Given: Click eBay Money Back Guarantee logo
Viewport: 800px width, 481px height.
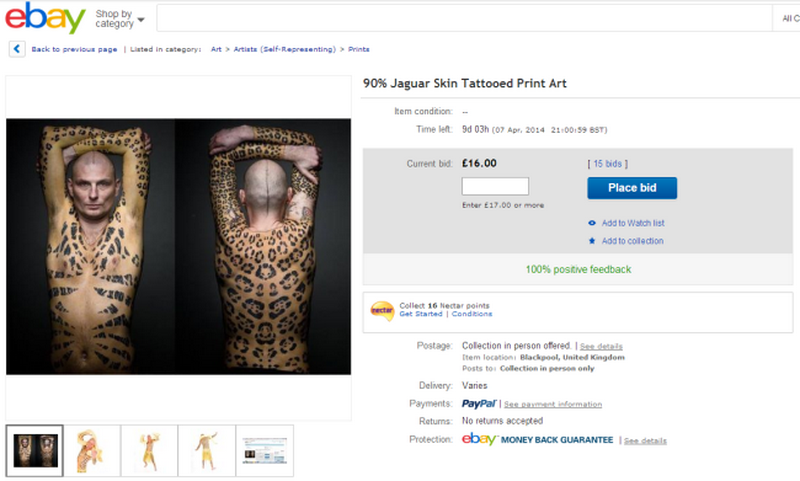Looking at the screenshot, I should click(x=537, y=440).
